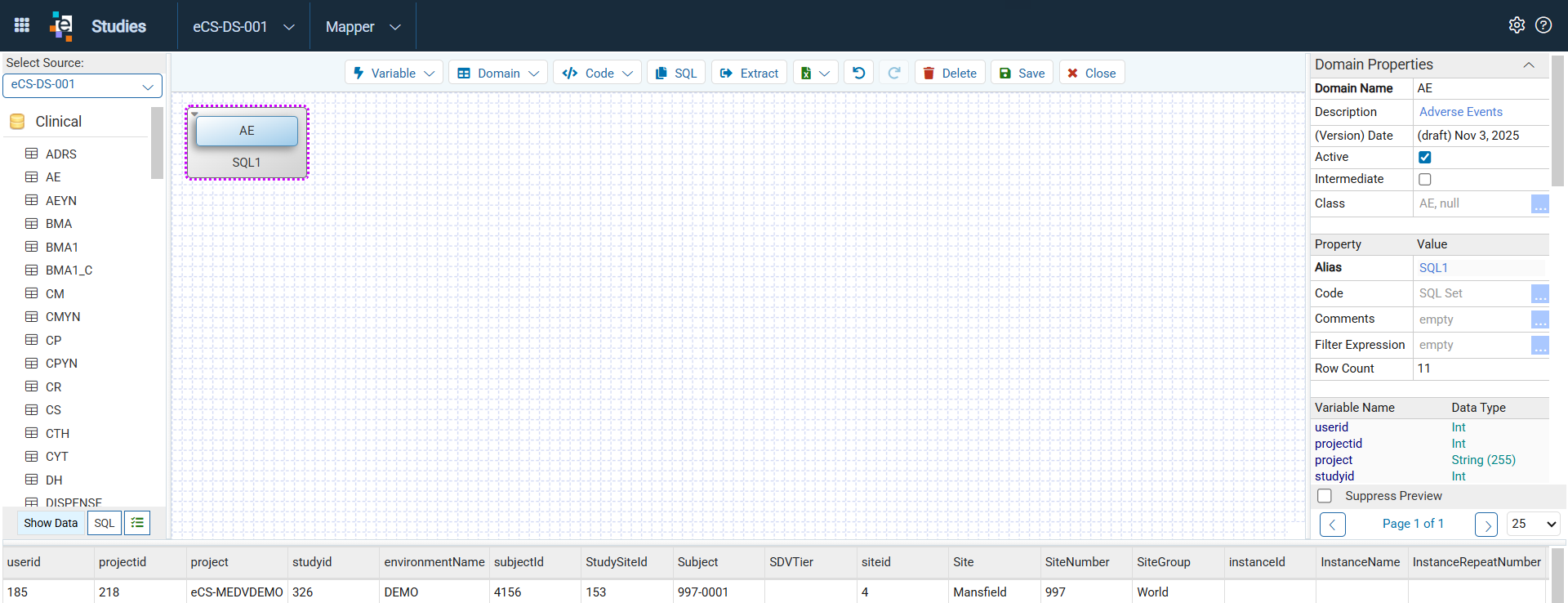This screenshot has height=603, width=1568.
Task: Click the CTH table icon
Action: [32, 433]
